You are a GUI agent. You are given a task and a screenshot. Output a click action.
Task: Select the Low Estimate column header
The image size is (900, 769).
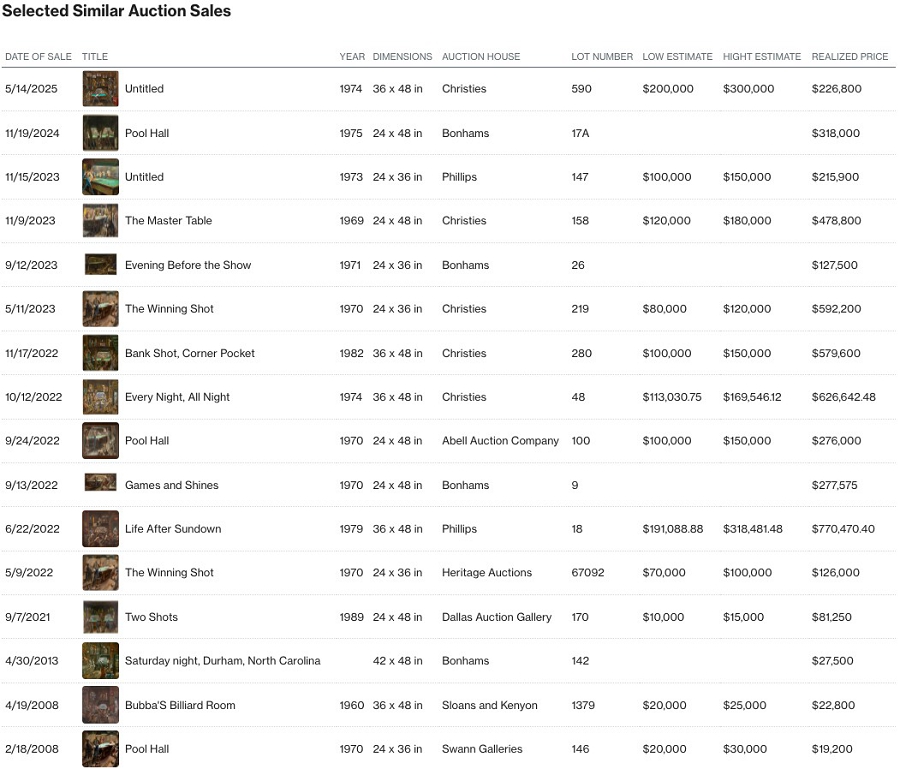[677, 57]
